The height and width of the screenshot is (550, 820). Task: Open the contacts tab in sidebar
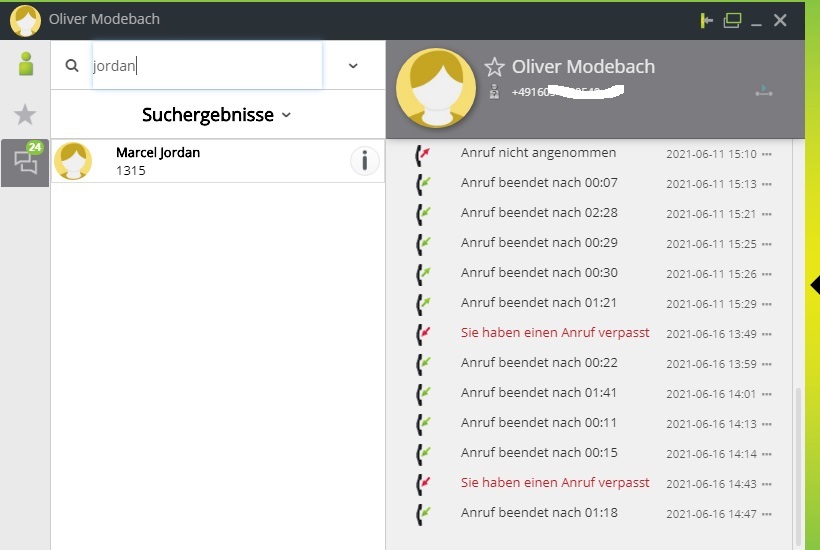(x=25, y=64)
